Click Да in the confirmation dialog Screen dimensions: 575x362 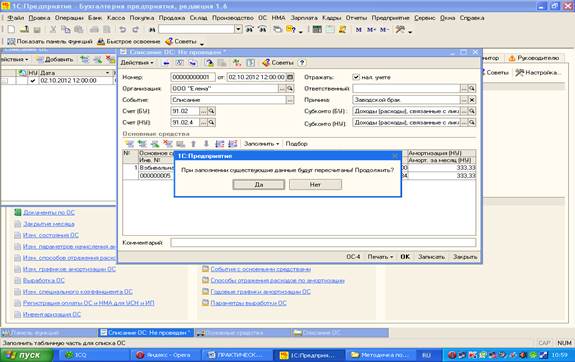click(x=259, y=184)
